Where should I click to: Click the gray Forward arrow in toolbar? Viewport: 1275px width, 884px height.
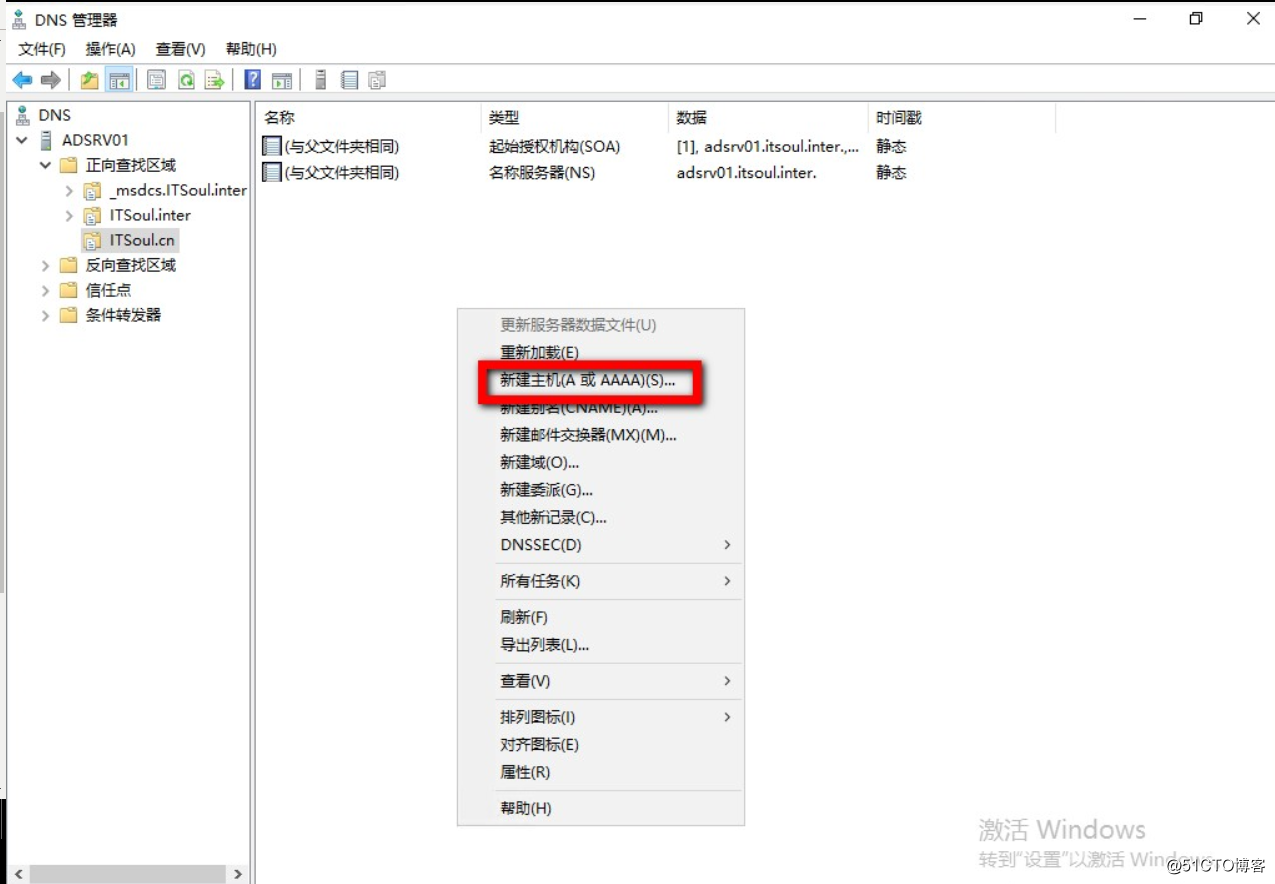click(x=50, y=80)
